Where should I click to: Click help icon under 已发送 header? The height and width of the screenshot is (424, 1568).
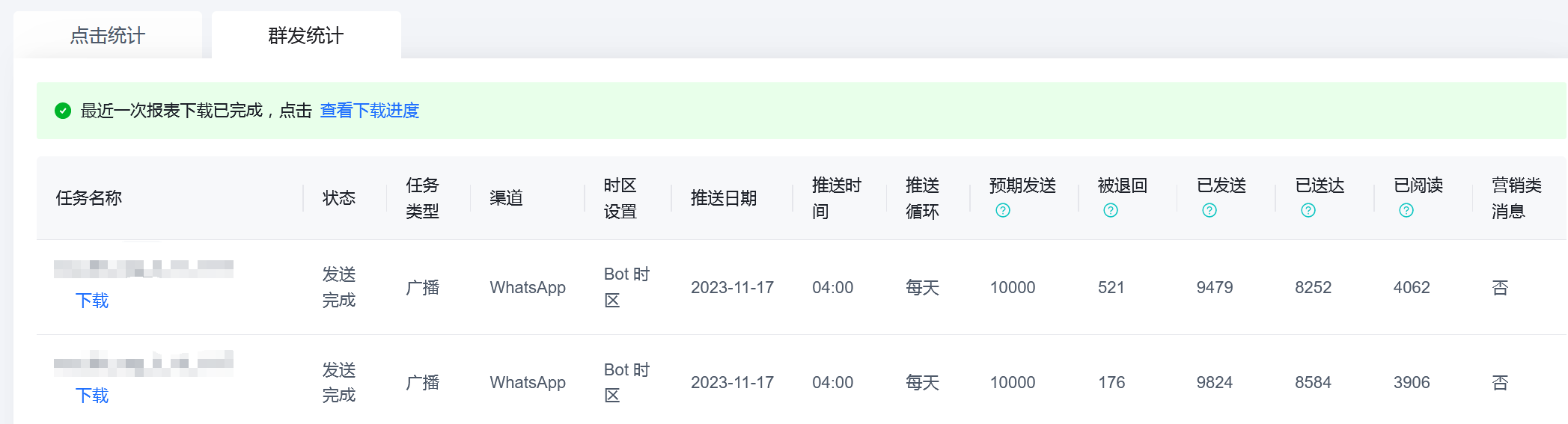[1209, 211]
